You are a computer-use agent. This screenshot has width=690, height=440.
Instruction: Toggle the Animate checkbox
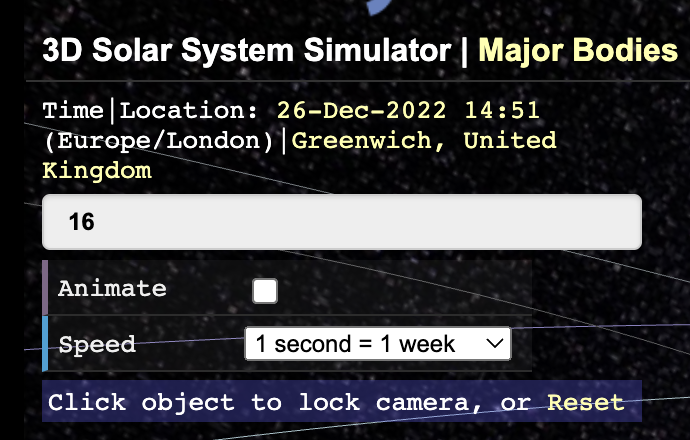pos(265,291)
